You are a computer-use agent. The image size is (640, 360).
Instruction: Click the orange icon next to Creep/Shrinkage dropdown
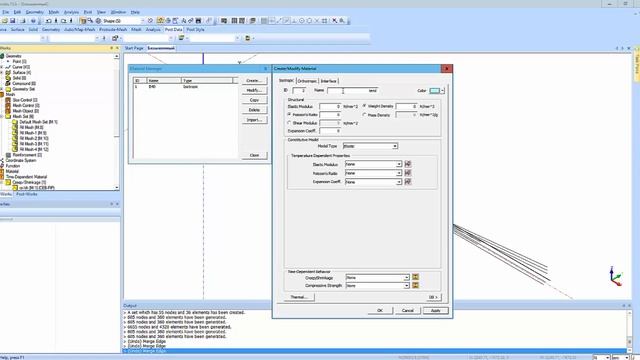[x=415, y=277]
